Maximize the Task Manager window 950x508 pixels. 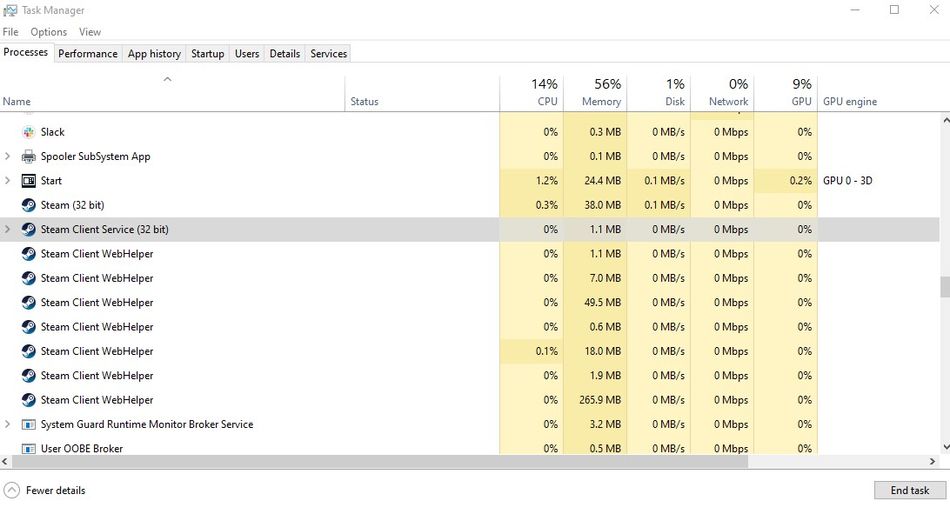pyautogui.click(x=894, y=10)
